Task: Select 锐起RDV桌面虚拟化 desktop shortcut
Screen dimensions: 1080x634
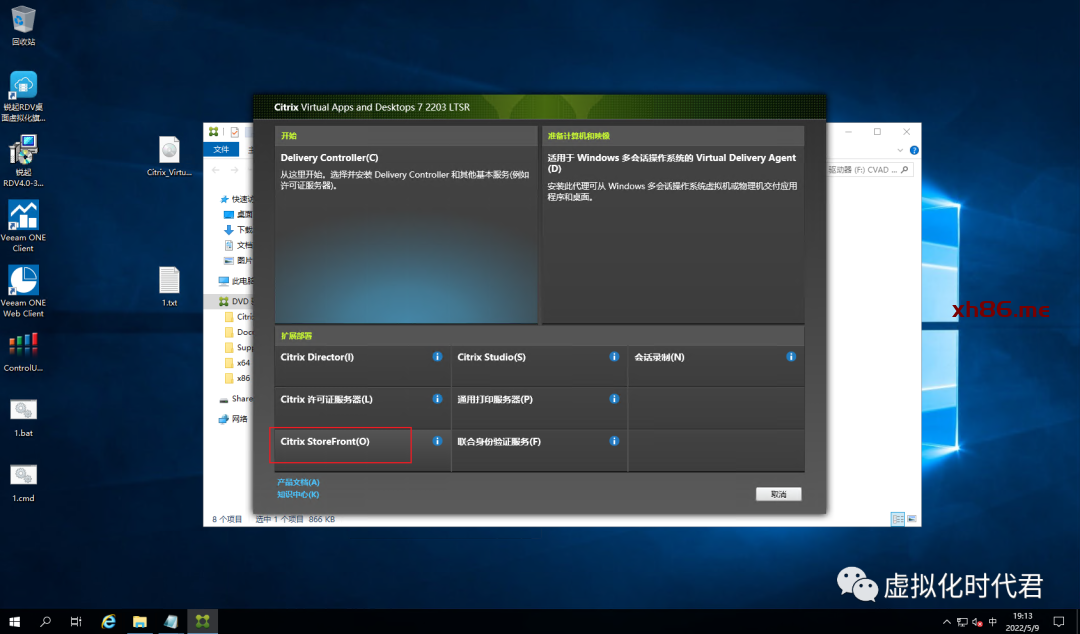Action: click(23, 96)
